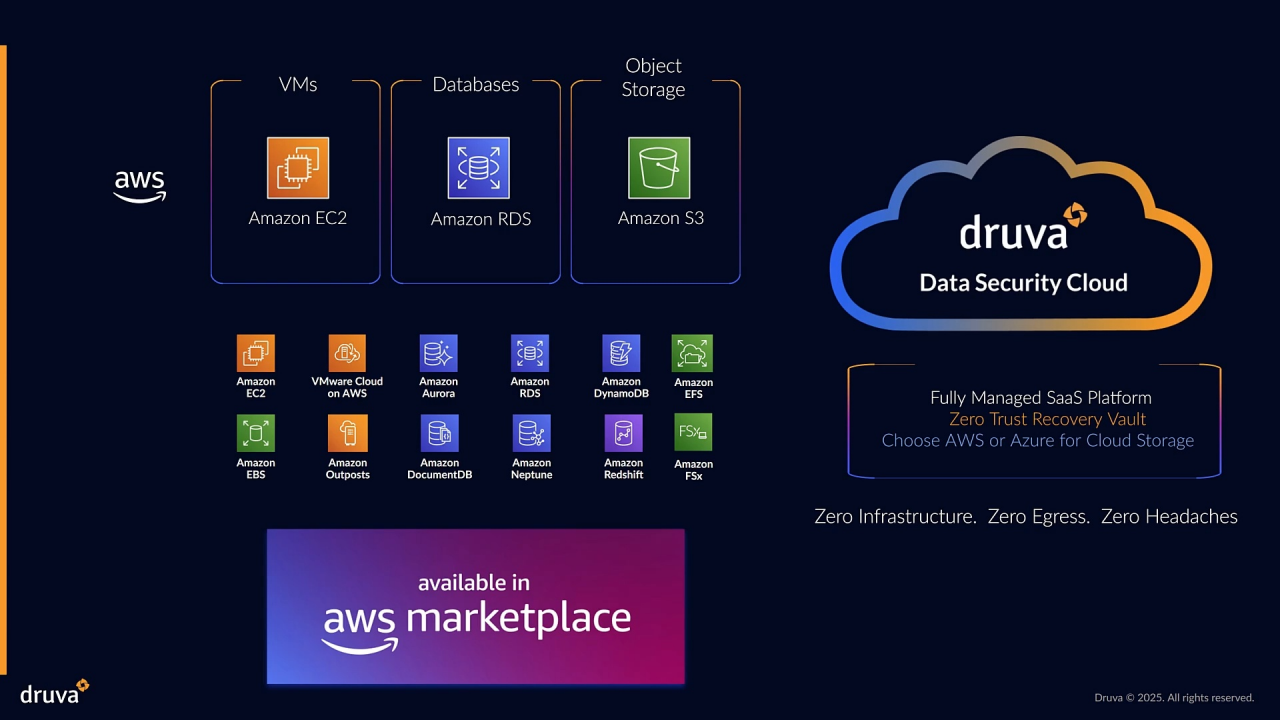The height and width of the screenshot is (720, 1280).
Task: Select the Amazon EFS icon
Action: click(x=692, y=353)
